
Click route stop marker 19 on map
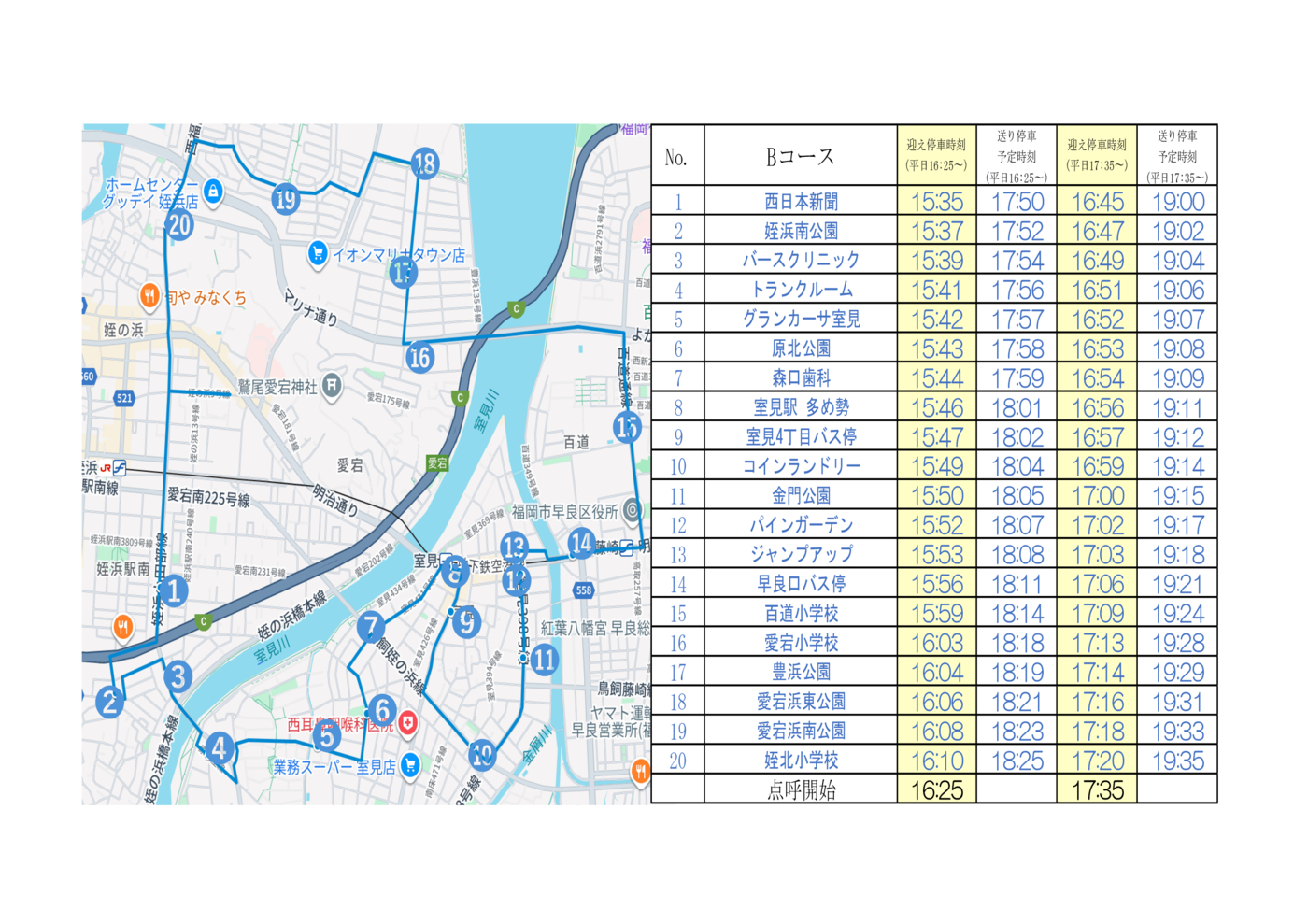[x=286, y=199]
